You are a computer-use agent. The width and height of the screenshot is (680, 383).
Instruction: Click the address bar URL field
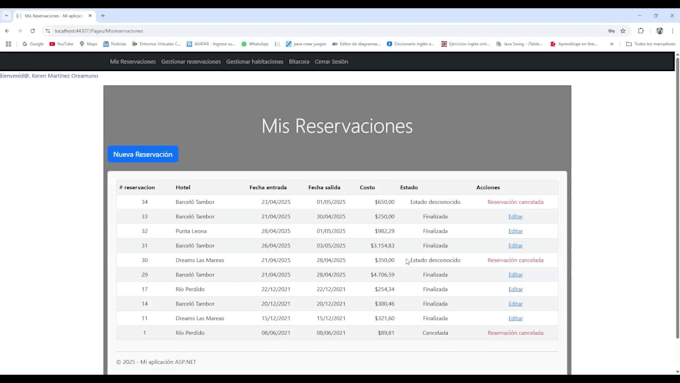coord(325,31)
